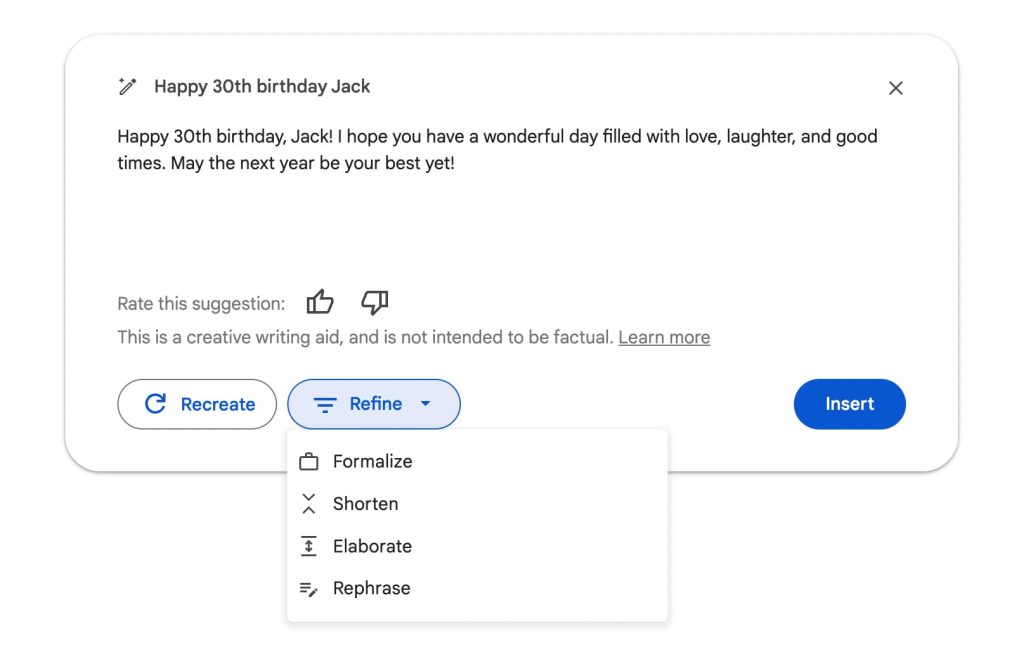Screen dimensions: 1024x650
Task: Choose Formalize from the Refine menu
Action: coord(372,462)
